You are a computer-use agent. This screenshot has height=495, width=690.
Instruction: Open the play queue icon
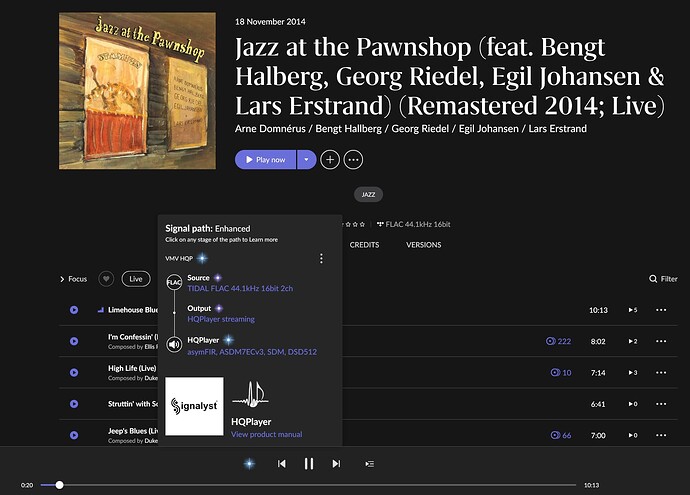(370, 464)
